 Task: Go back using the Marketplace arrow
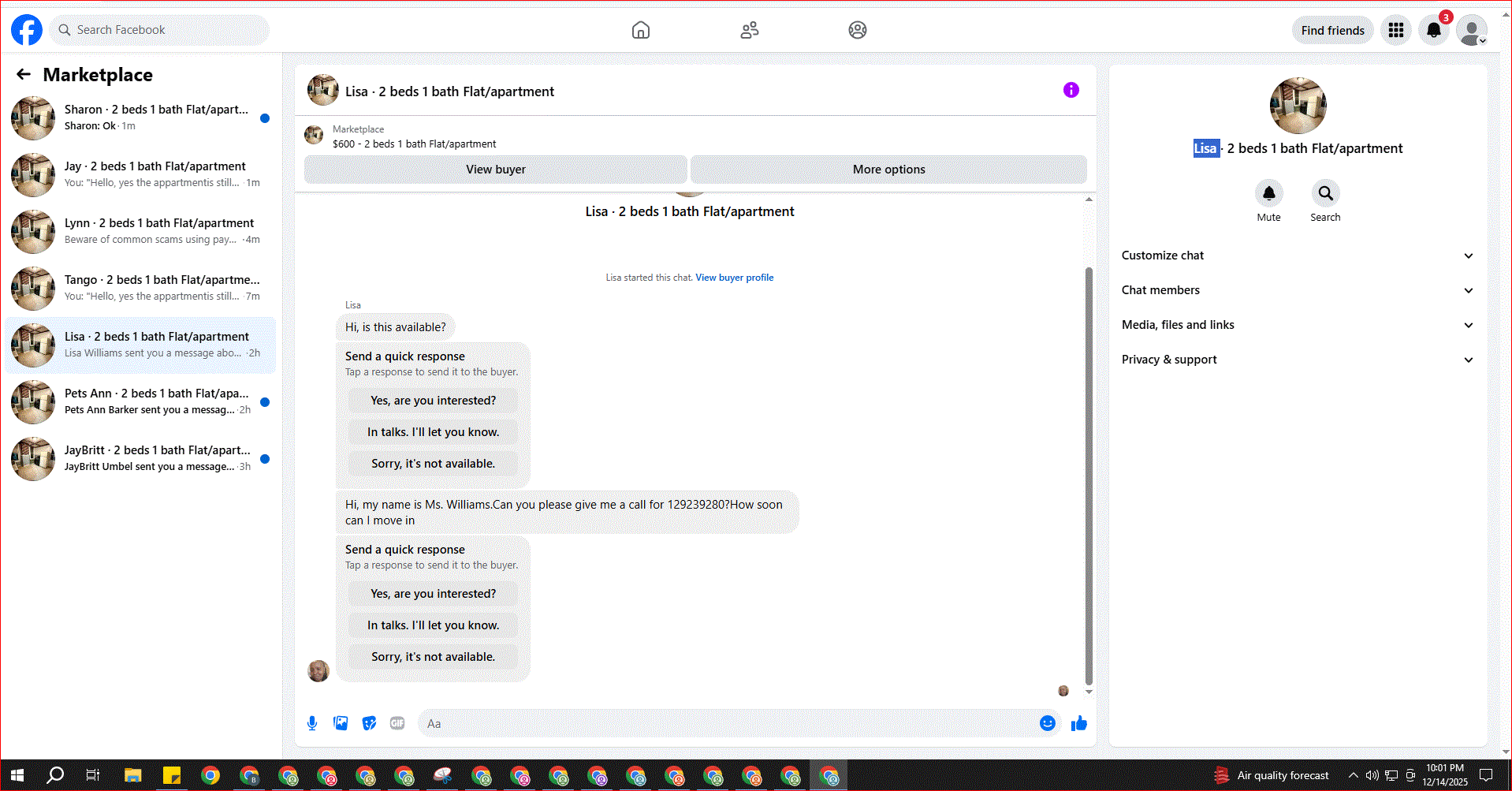click(24, 74)
